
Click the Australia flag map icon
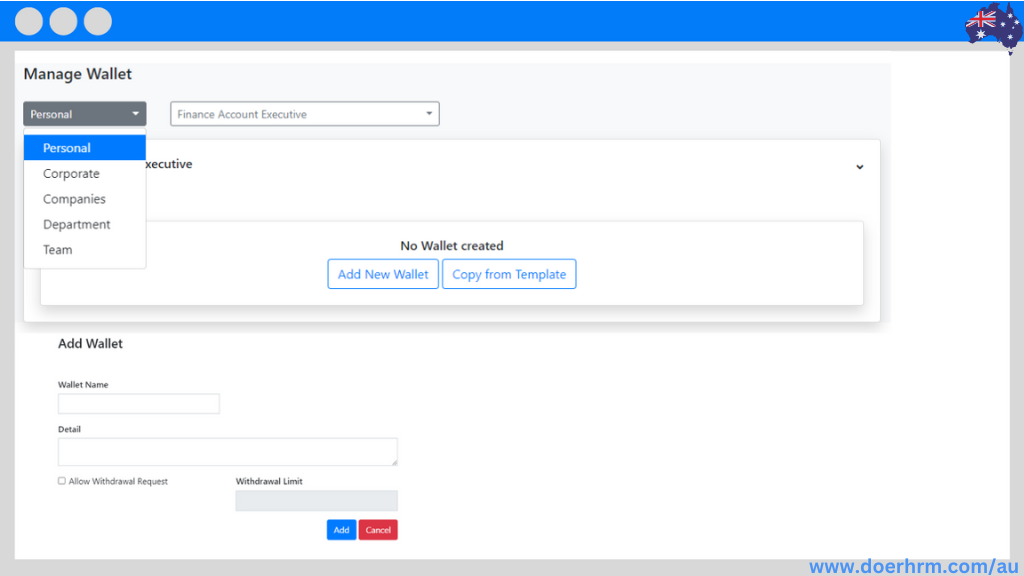click(x=993, y=26)
